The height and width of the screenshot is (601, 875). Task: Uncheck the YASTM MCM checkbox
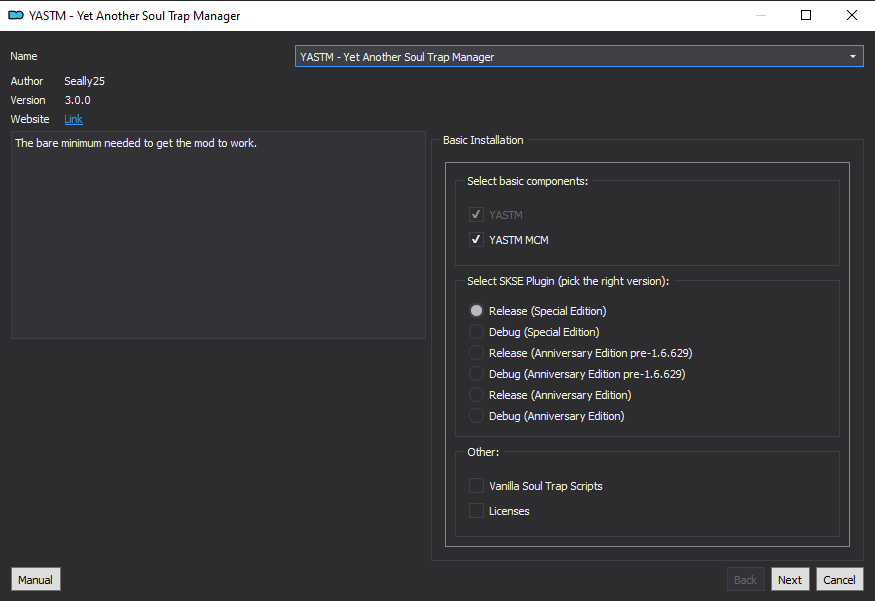point(476,239)
